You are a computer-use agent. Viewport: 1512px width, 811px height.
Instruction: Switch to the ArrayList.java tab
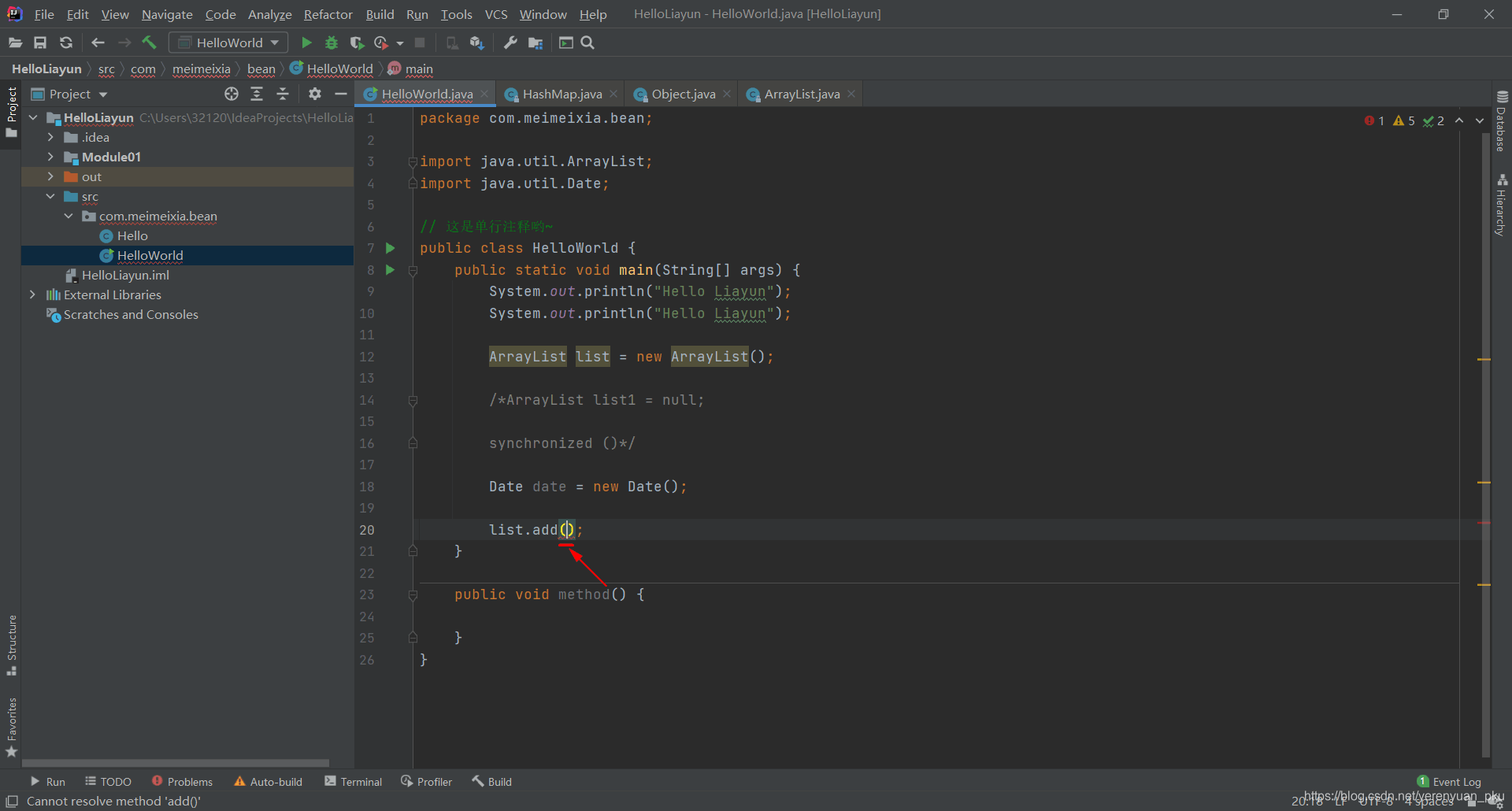[802, 94]
